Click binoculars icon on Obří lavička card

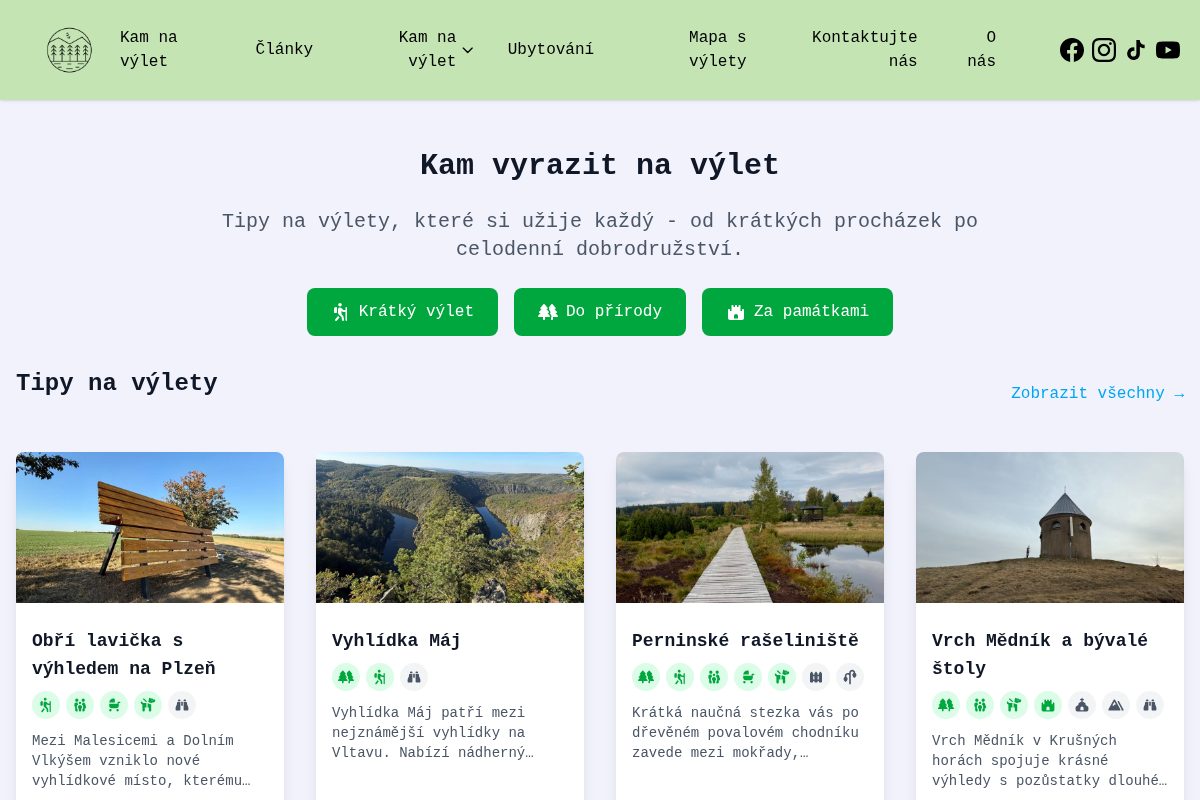point(182,705)
